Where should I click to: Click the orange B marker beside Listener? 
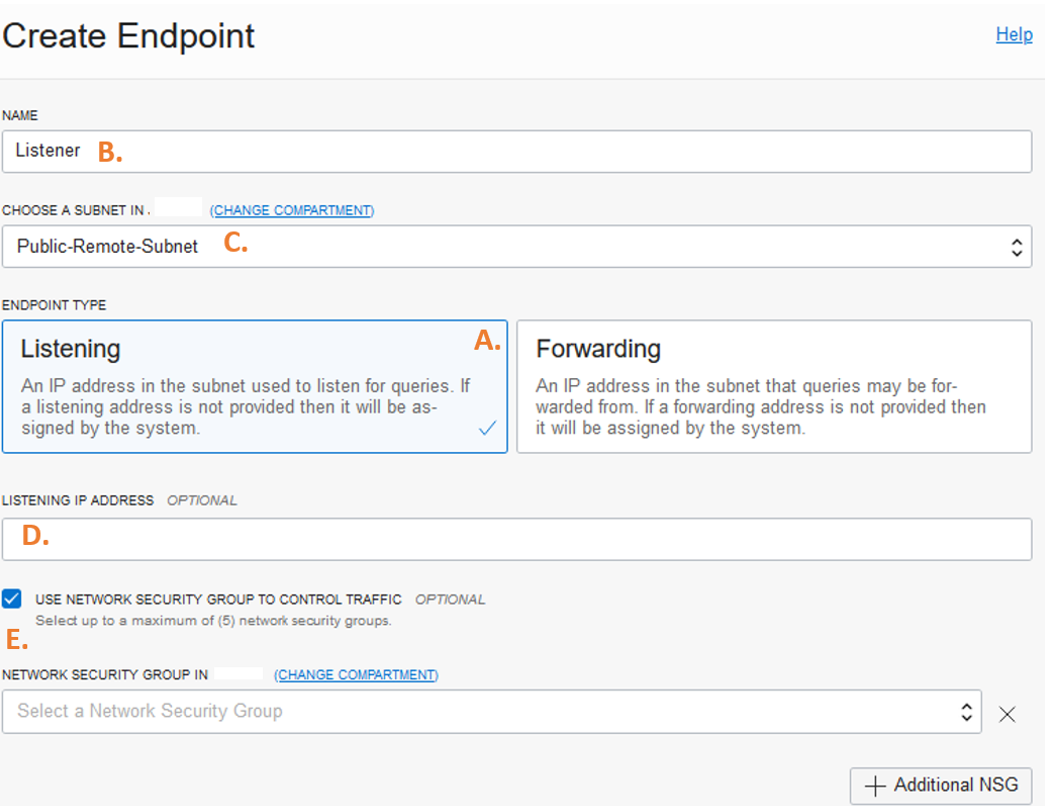tap(110, 152)
